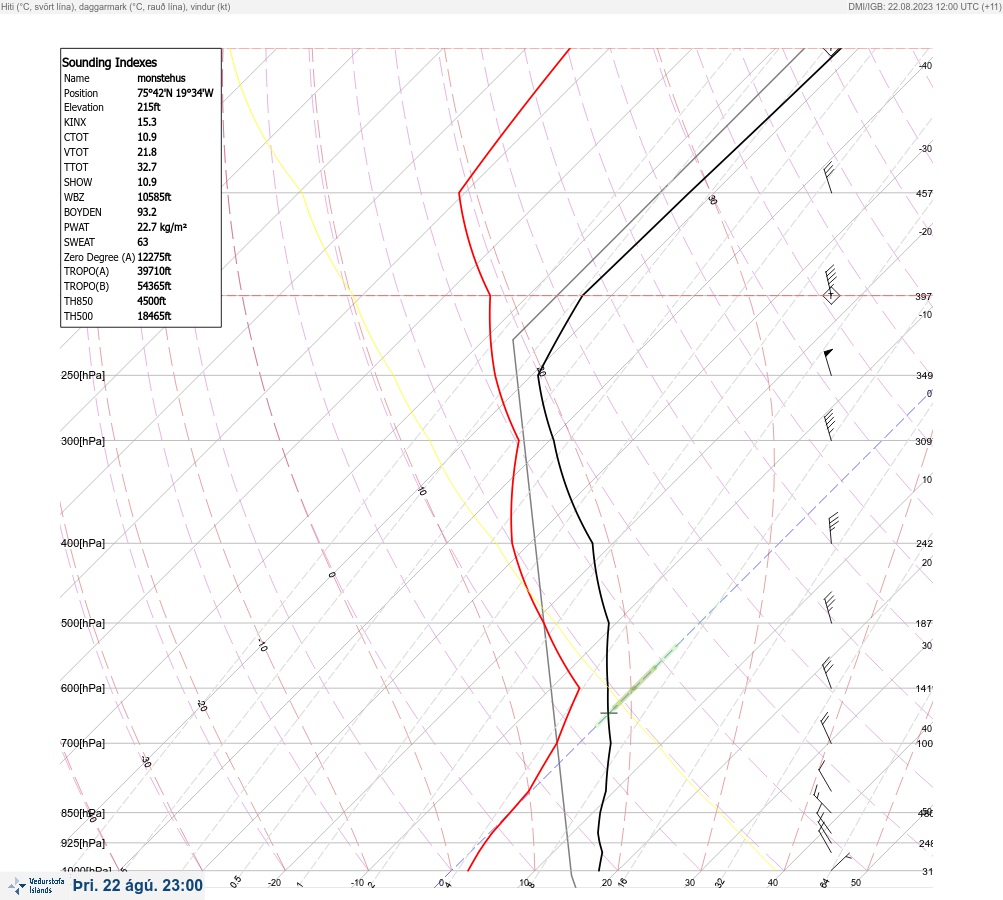The width and height of the screenshot is (1003, 900).
Task: Click the wind barb at 700 hPa level
Action: pos(826,729)
